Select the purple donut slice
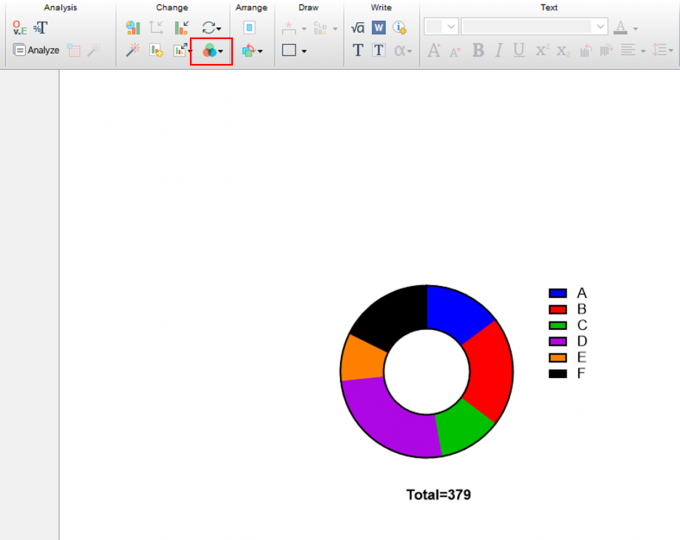Screen dimensions: 680x540 coord(387,419)
